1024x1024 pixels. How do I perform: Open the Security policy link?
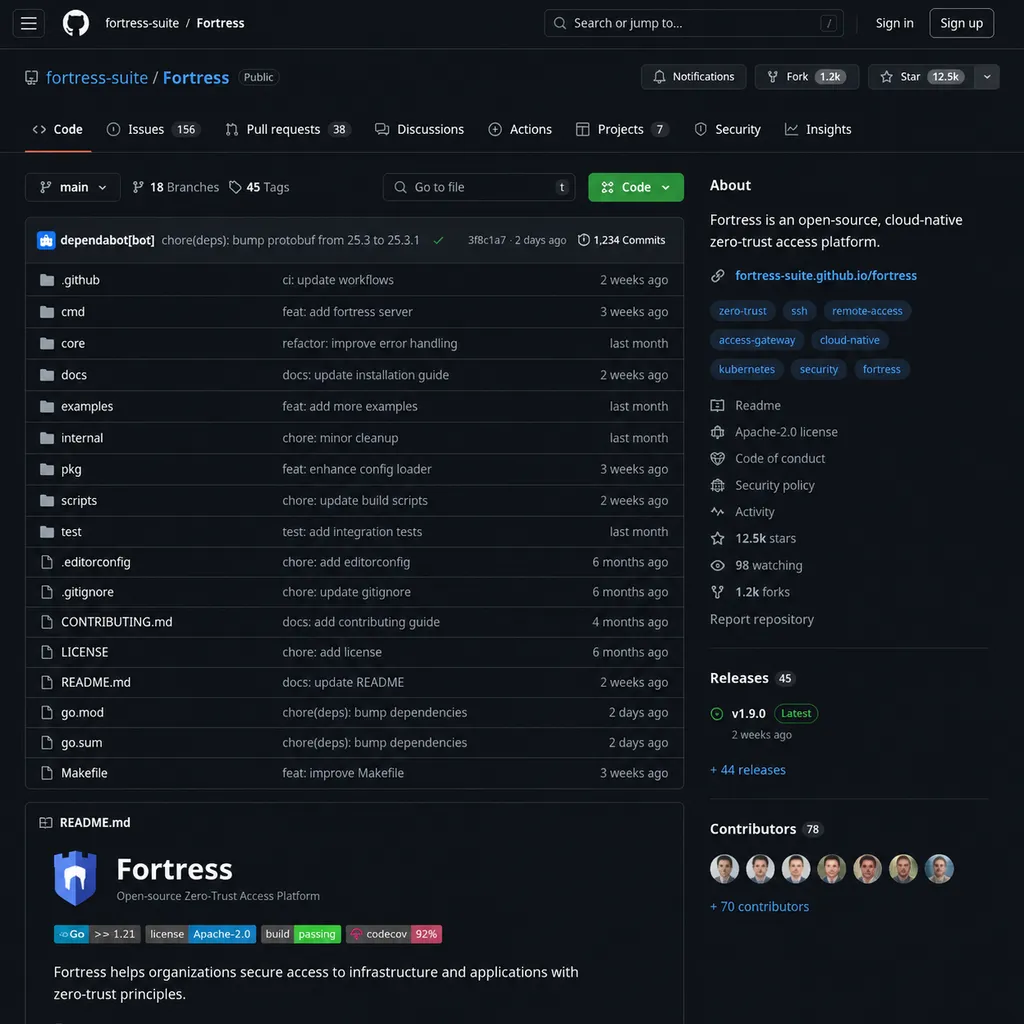775,486
